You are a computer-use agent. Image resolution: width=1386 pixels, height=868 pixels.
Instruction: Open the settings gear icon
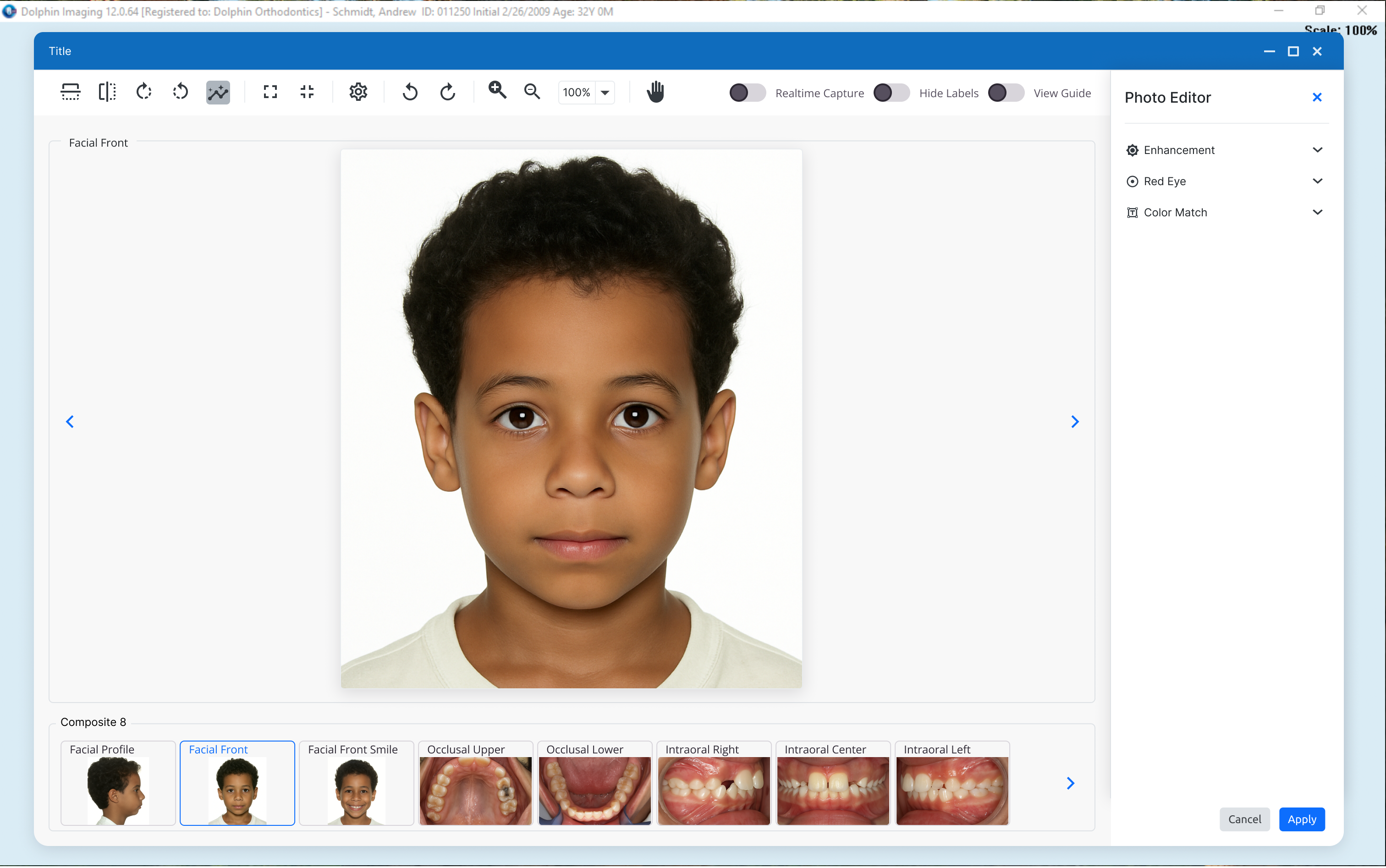point(358,92)
